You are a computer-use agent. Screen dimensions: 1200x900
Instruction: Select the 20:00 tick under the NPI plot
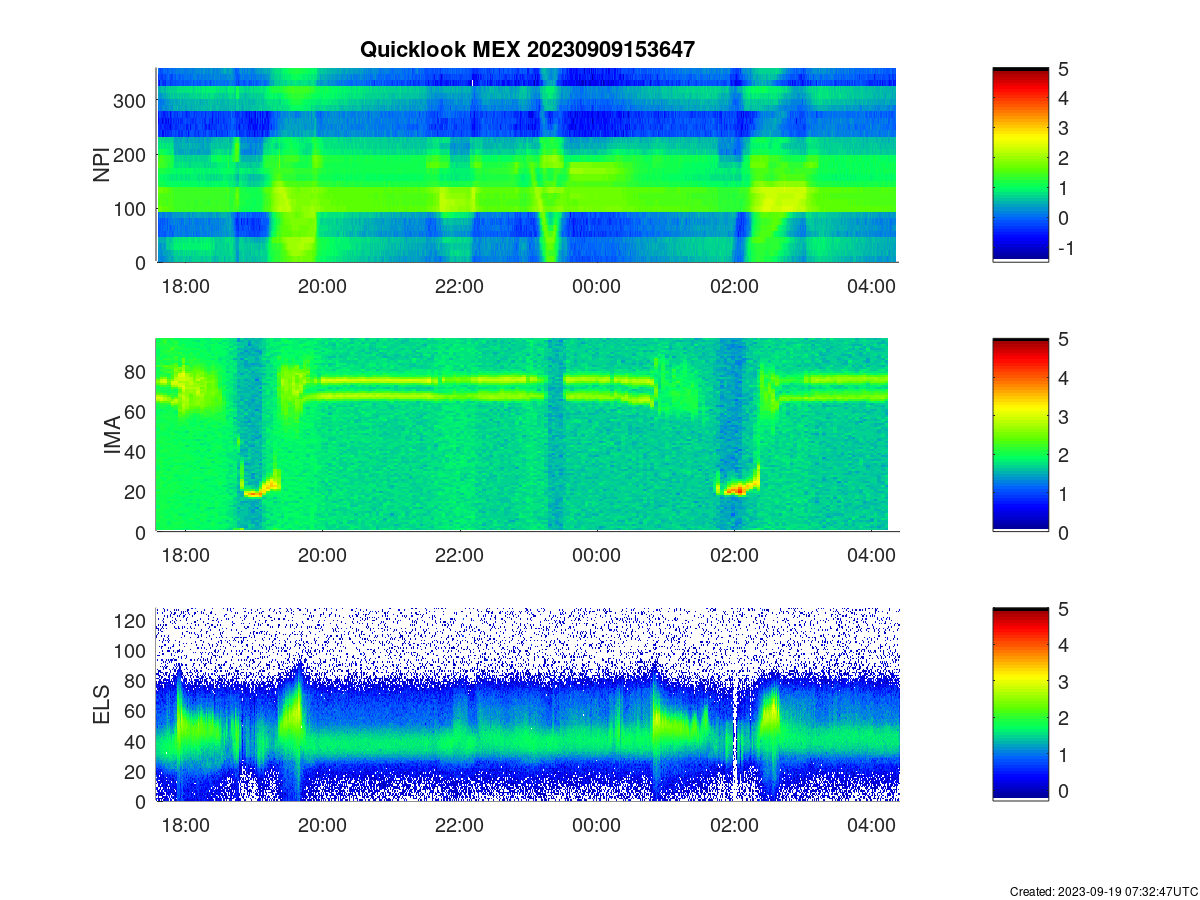tap(322, 286)
